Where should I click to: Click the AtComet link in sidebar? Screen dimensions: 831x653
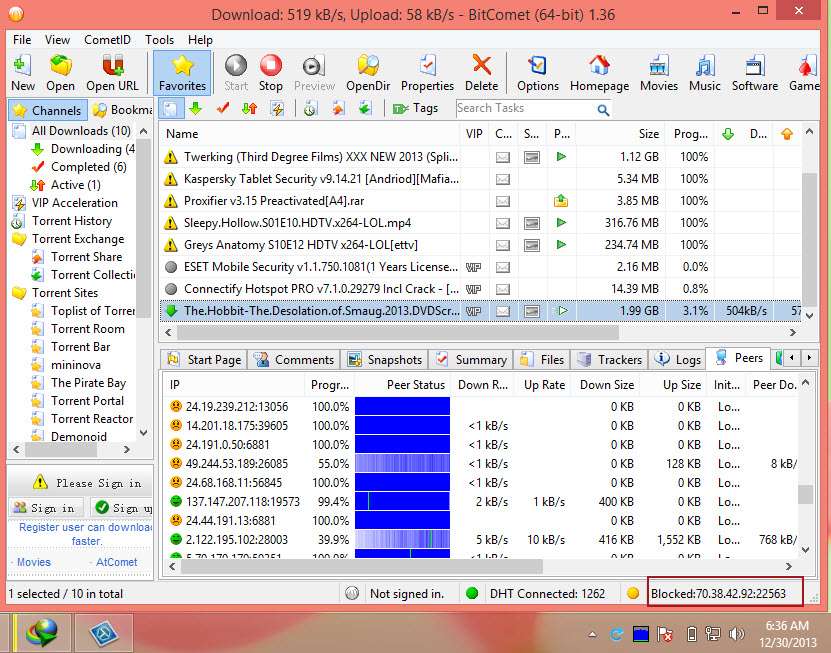116,562
